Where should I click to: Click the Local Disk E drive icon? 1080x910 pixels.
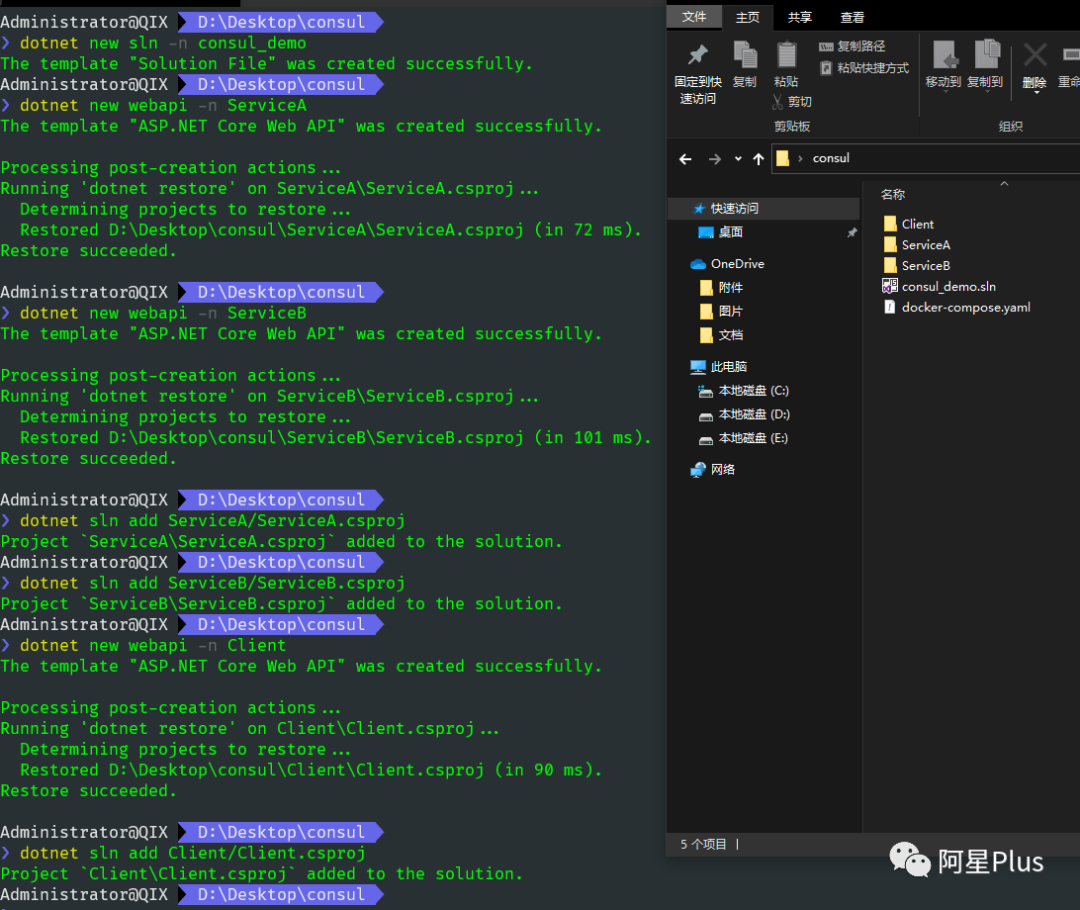pyautogui.click(x=706, y=440)
